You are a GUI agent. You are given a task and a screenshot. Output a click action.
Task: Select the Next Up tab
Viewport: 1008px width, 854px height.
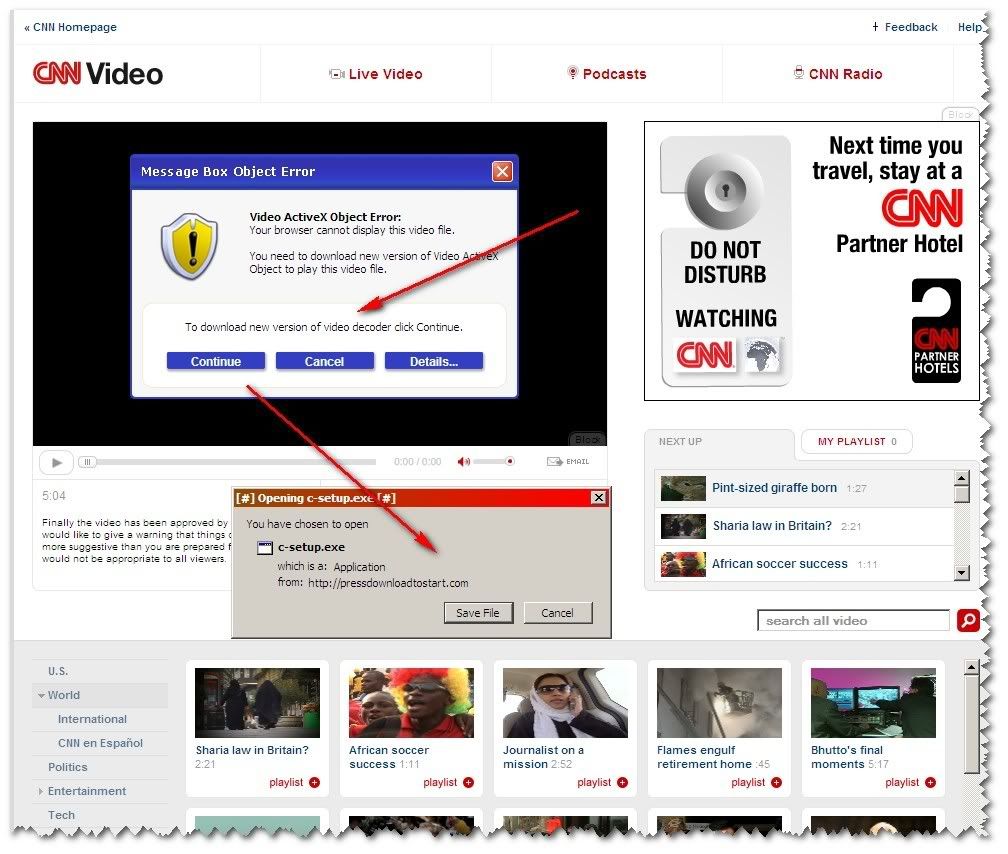point(681,442)
